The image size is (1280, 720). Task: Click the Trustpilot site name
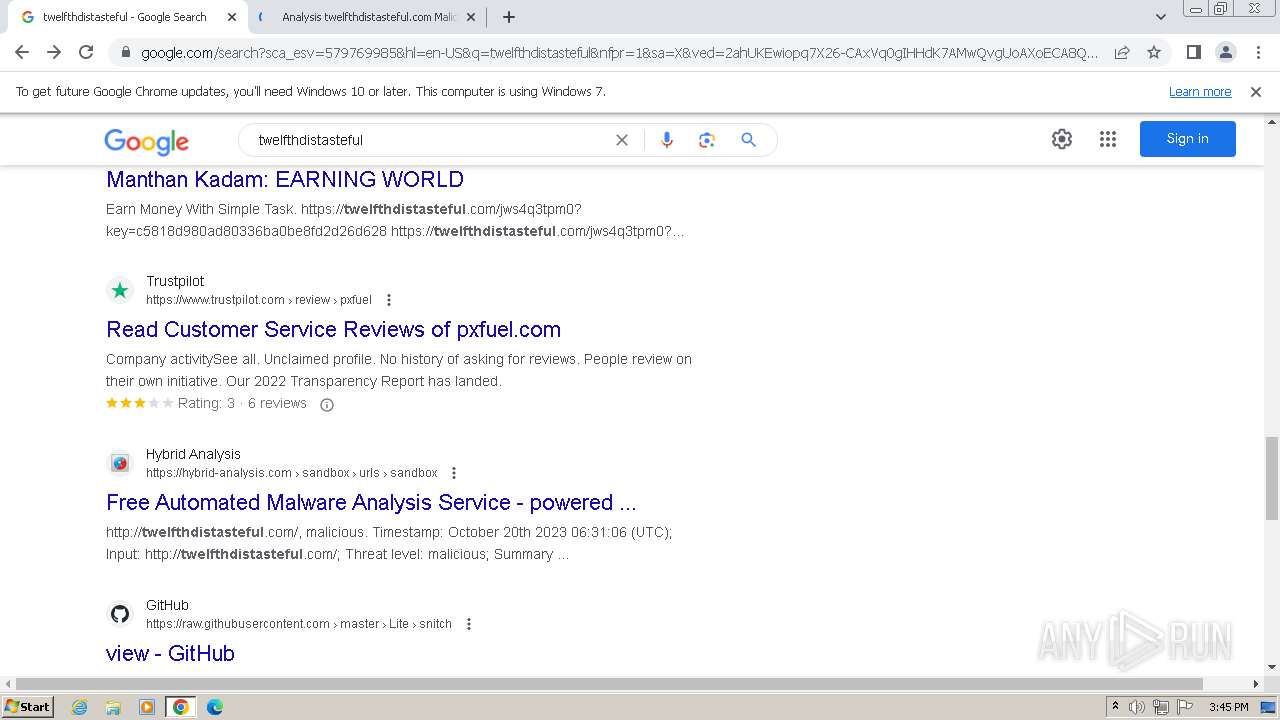click(x=175, y=281)
